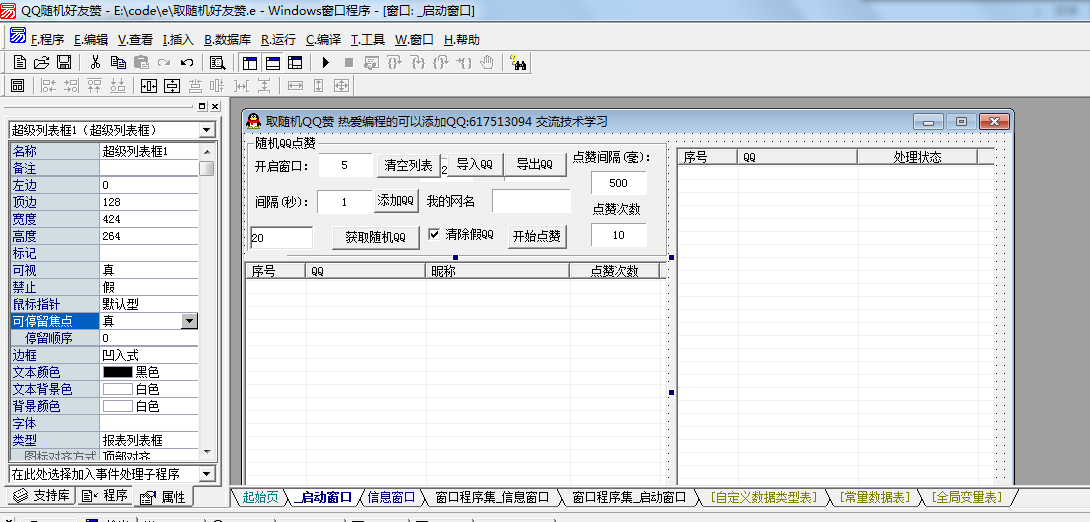Open help search binoculars icon
Viewport: 1090px width, 522px height.
coord(518,63)
